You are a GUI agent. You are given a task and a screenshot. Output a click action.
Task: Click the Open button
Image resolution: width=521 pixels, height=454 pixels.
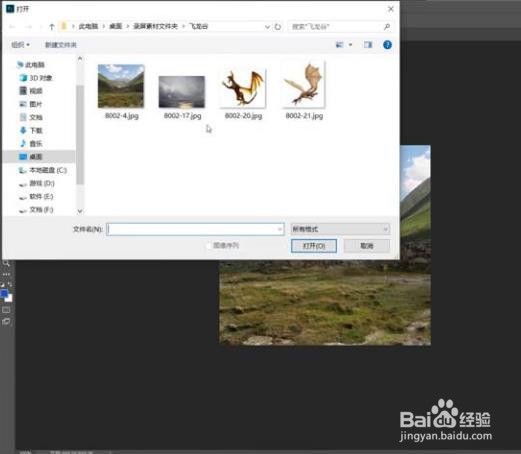tap(314, 246)
